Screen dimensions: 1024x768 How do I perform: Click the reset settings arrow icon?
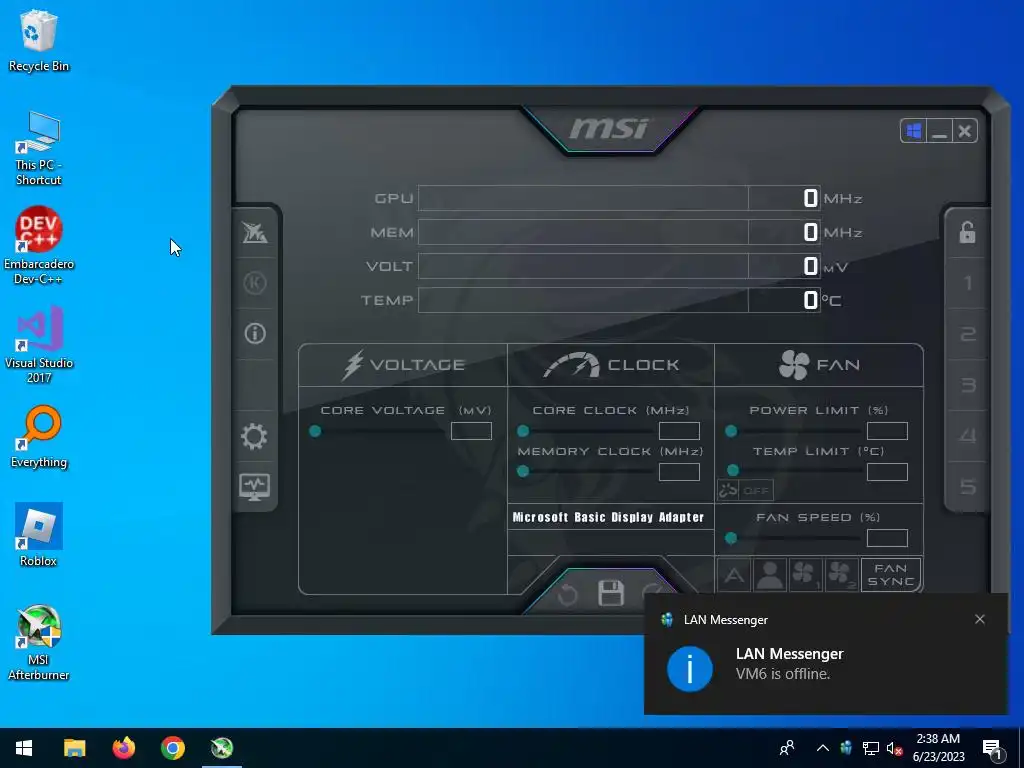coord(567,594)
